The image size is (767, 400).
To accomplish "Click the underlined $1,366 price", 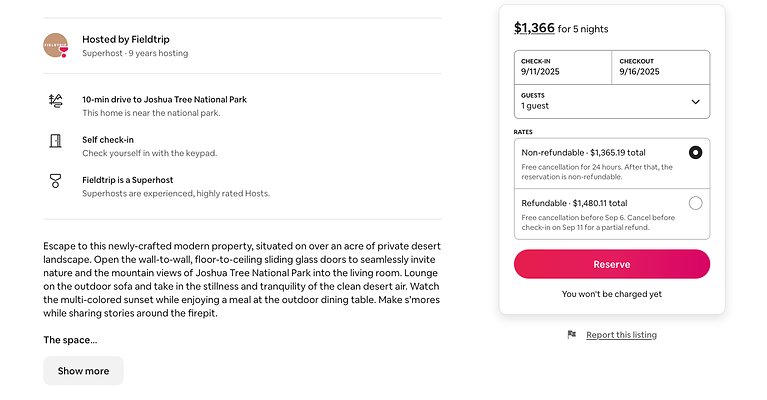I will 534,28.
